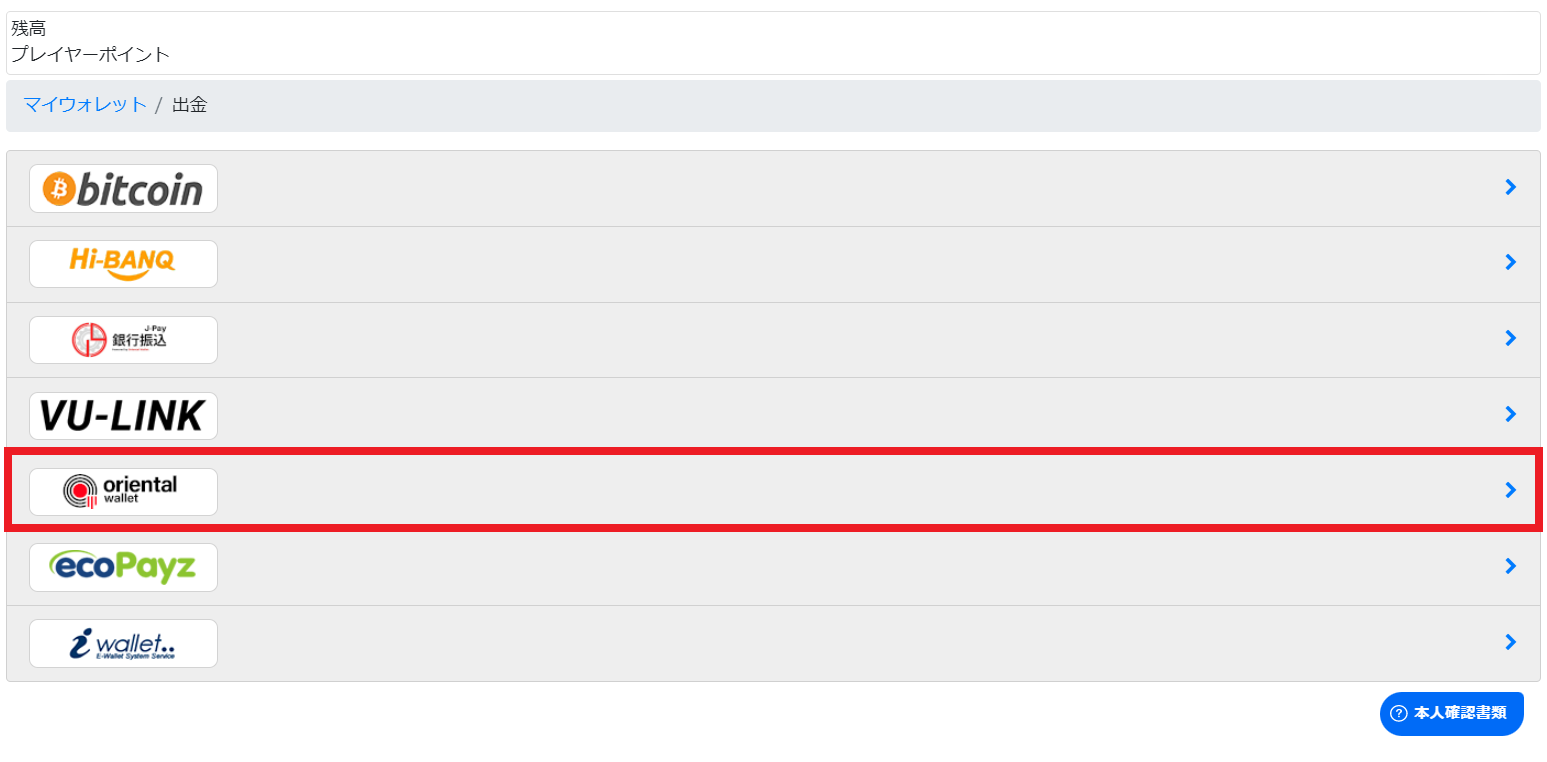Screen dimensions: 1547x762
Task: Open Hi-BANQ via its right chevron
Action: pos(1511,262)
